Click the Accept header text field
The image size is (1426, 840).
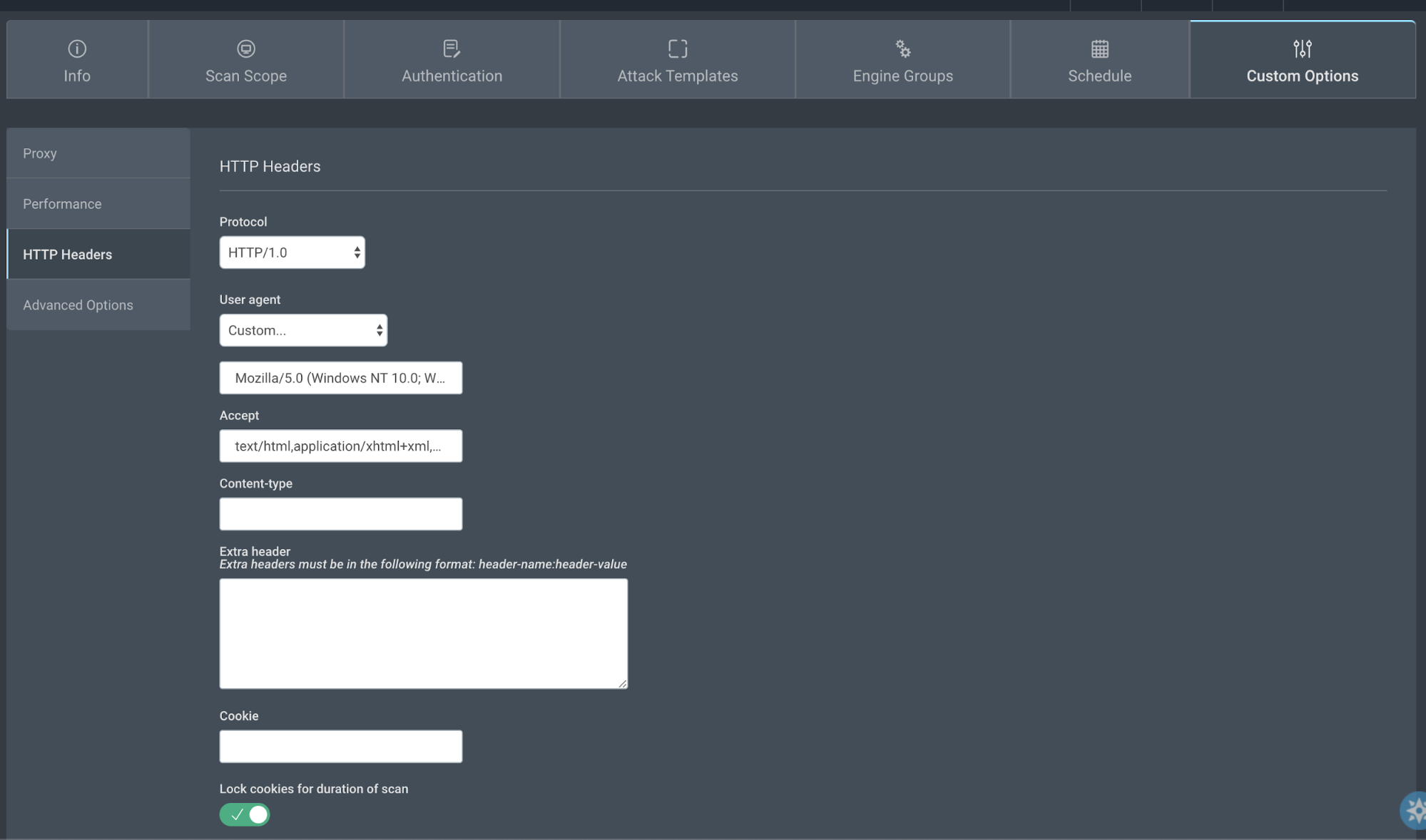coord(340,446)
